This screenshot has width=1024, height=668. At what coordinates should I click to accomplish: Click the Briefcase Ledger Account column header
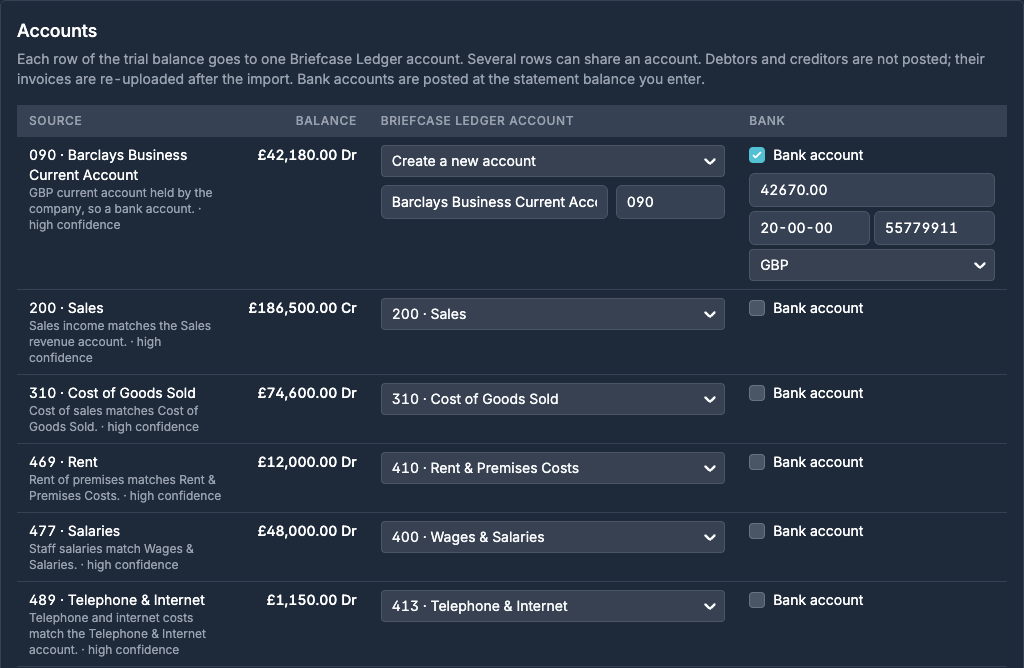coord(477,121)
